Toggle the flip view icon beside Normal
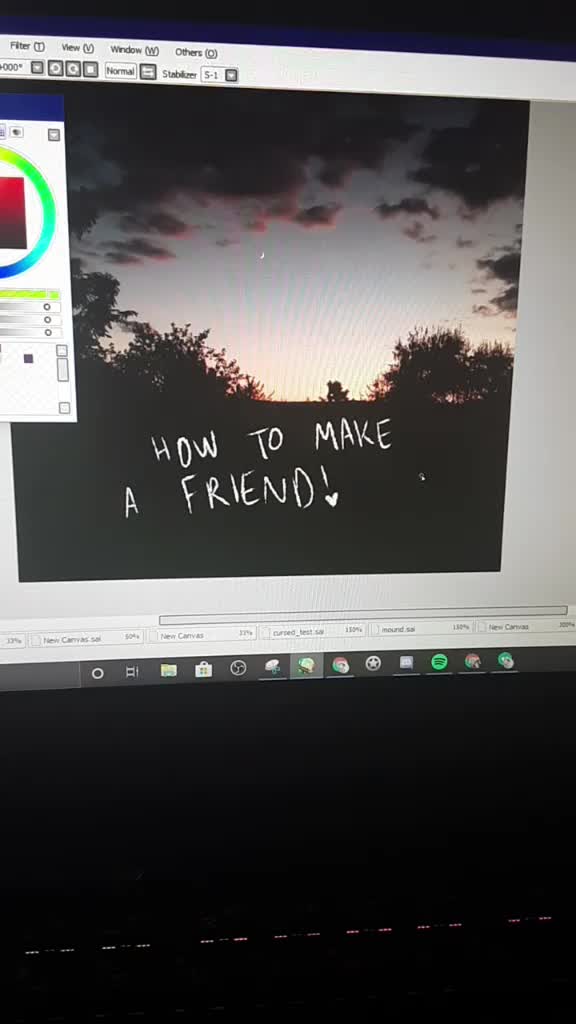576x1024 pixels. pyautogui.click(x=148, y=72)
